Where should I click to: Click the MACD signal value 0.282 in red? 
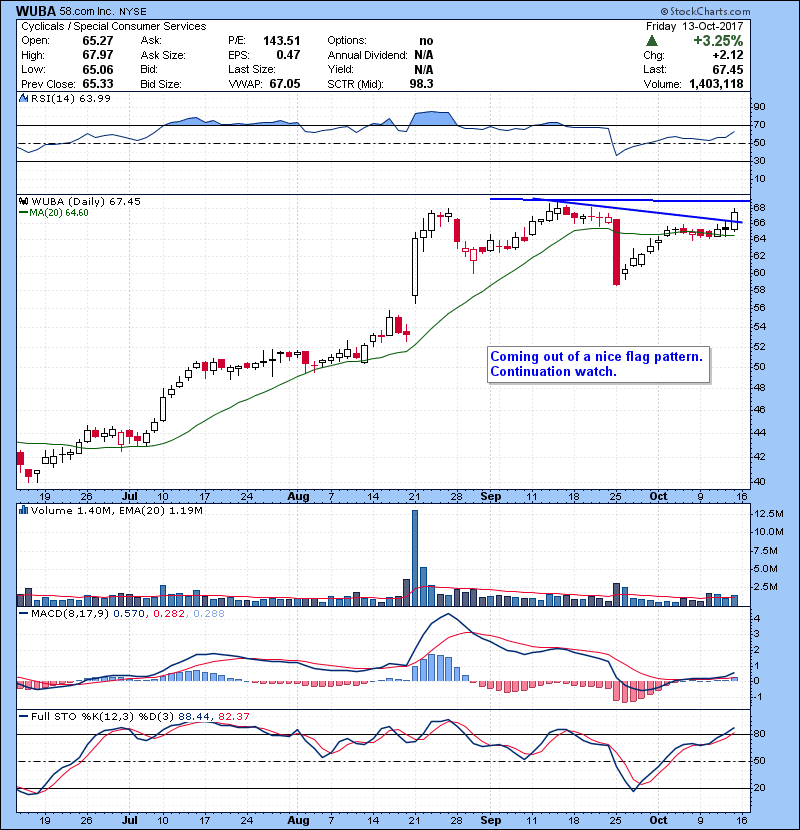click(169, 614)
